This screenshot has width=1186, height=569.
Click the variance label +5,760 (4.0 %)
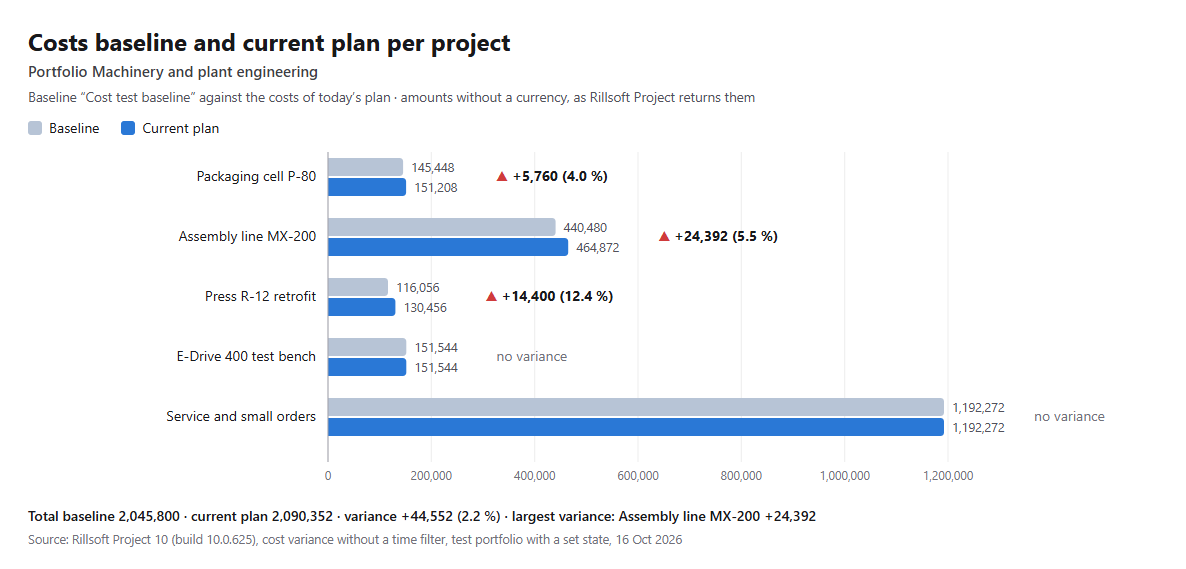pos(560,176)
